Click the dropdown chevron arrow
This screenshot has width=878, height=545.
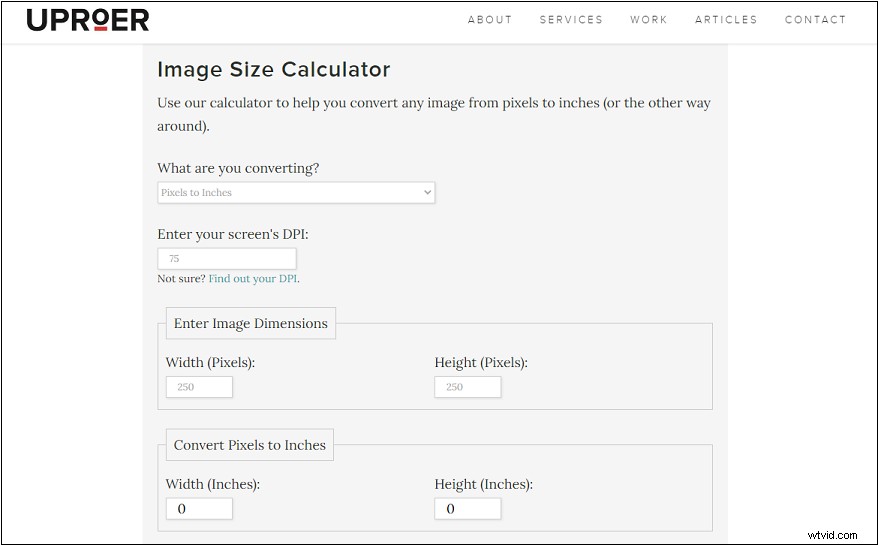click(427, 192)
